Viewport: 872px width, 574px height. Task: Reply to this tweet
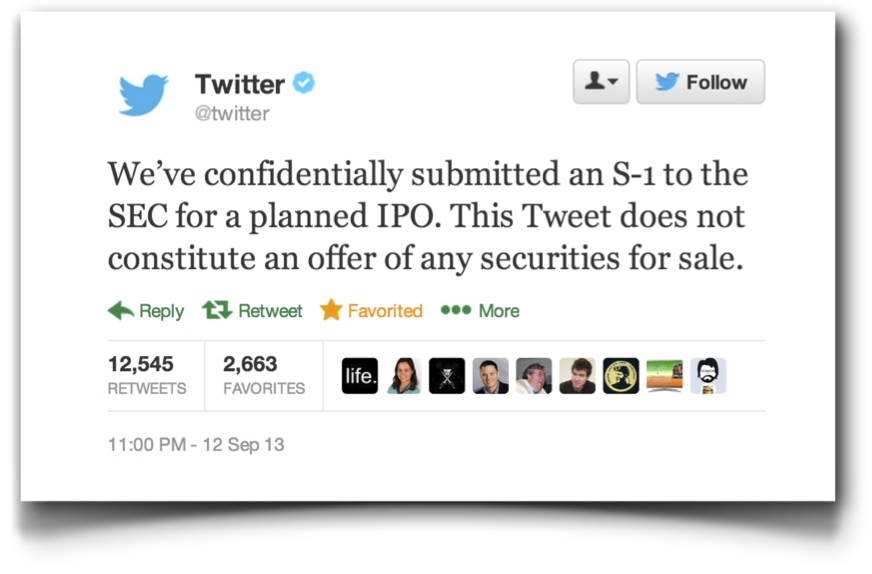pos(146,311)
